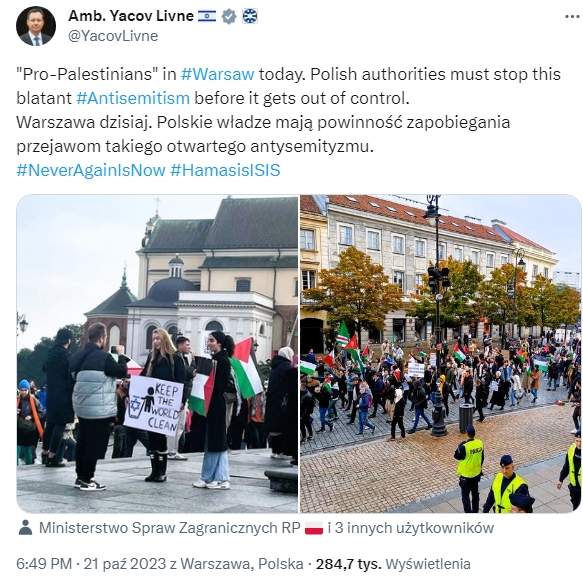Open the #Antisemitism hashtag

(x=133, y=98)
